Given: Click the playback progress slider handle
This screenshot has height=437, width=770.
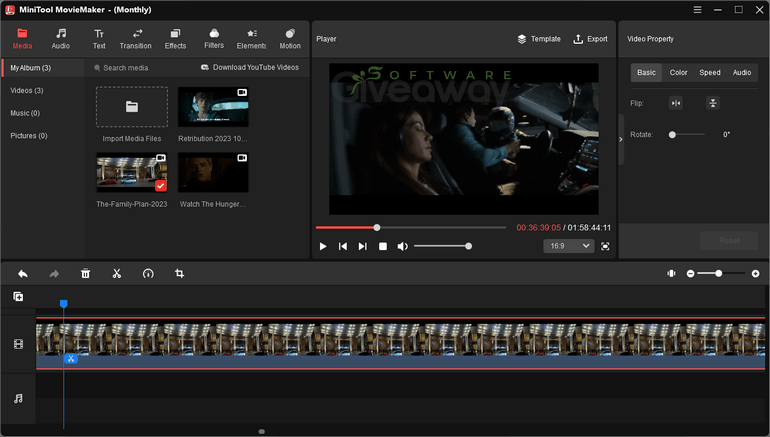Looking at the screenshot, I should click(377, 227).
